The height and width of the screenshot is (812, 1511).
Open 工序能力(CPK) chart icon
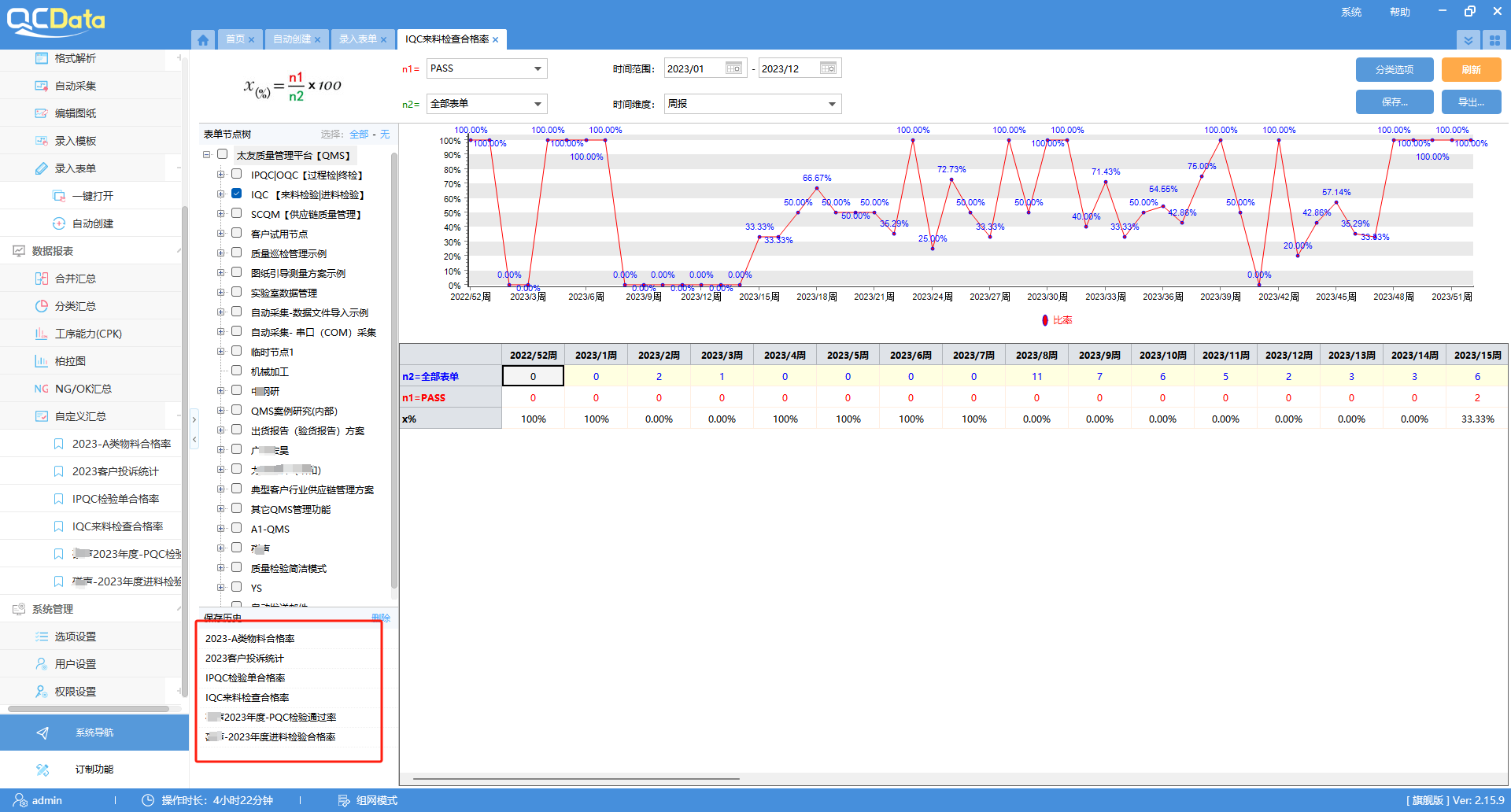click(42, 334)
